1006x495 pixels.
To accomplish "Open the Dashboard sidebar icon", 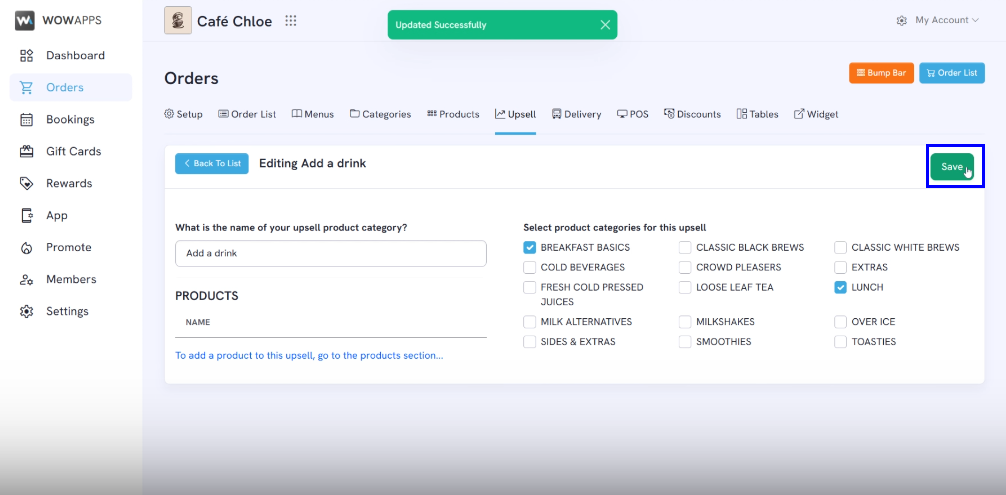I will coord(26,56).
